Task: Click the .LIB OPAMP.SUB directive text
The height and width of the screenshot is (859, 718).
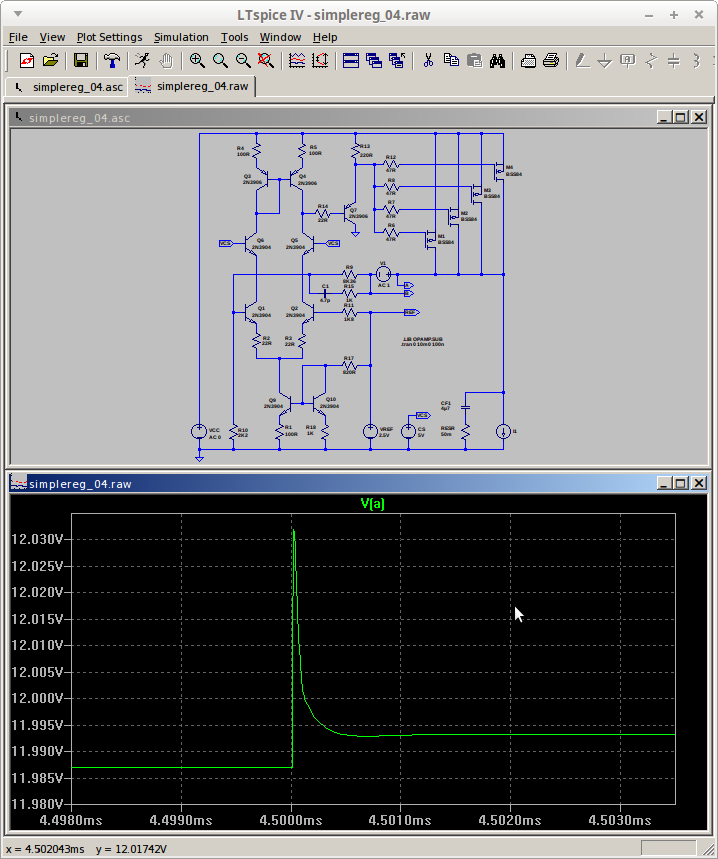Action: (x=422, y=339)
